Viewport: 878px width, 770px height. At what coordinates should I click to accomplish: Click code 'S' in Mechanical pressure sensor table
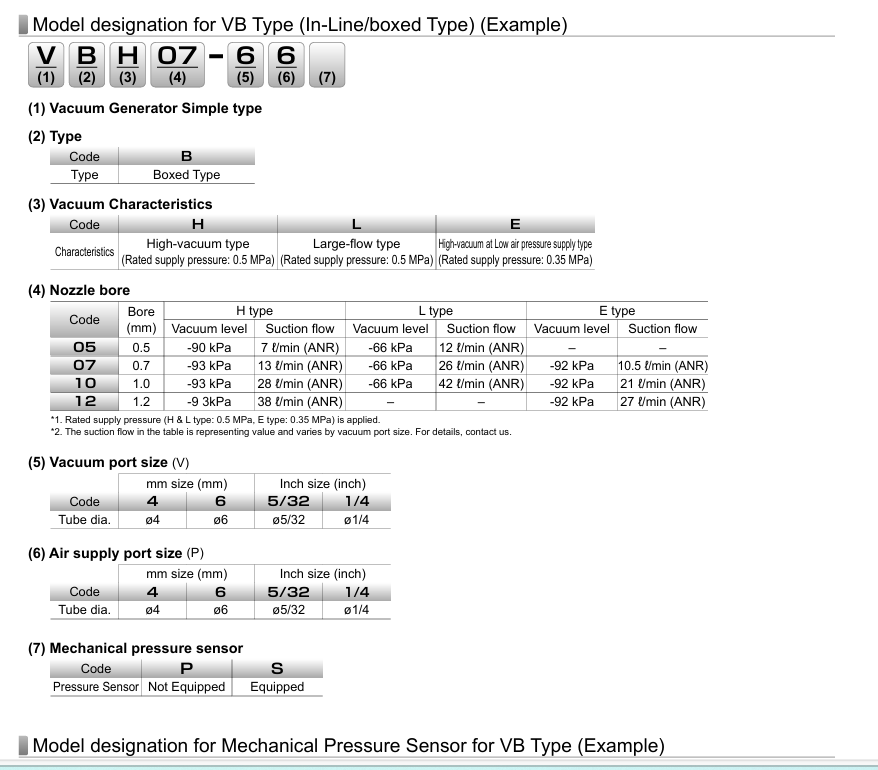tap(277, 669)
